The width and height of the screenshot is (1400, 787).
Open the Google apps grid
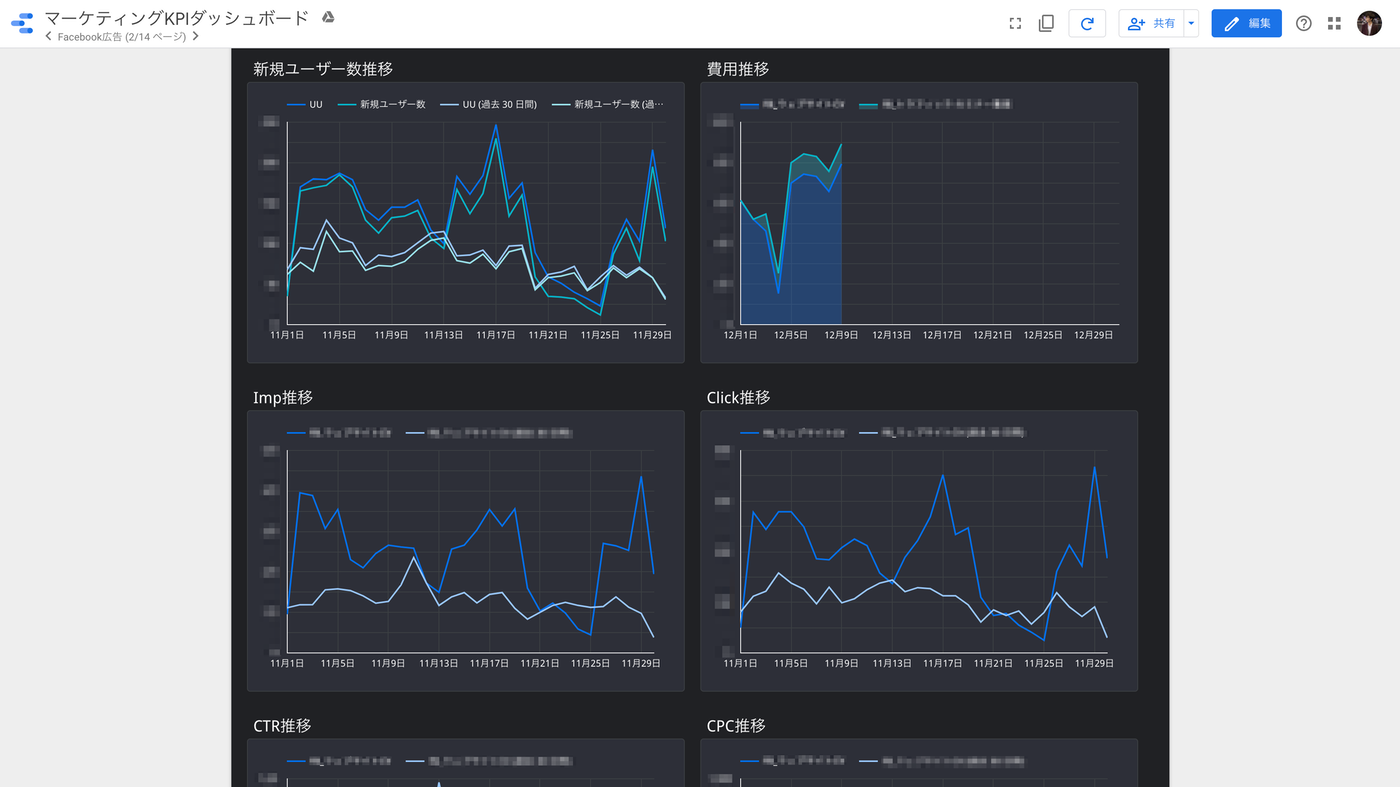(1334, 23)
